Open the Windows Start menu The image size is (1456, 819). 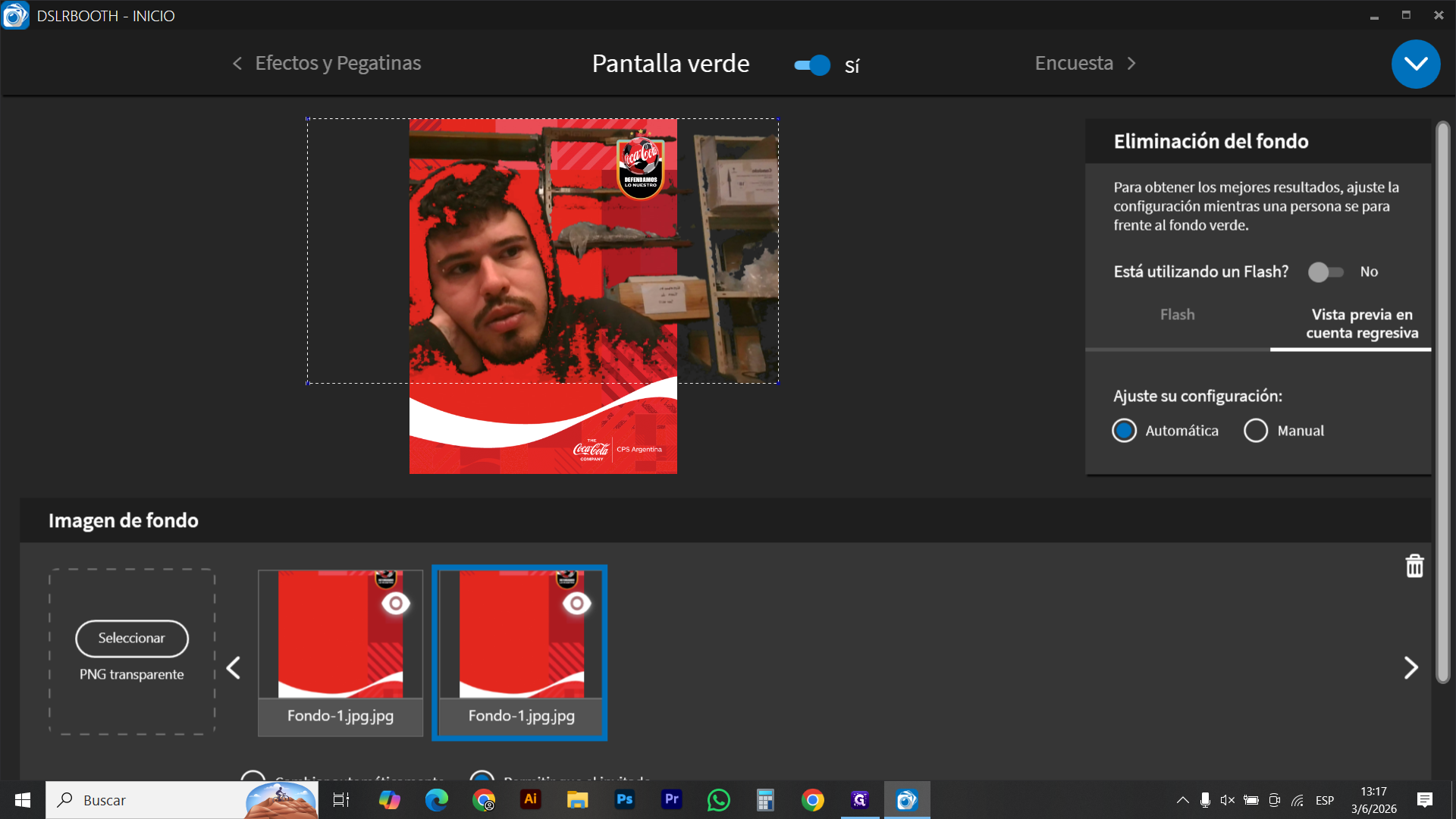[23, 800]
